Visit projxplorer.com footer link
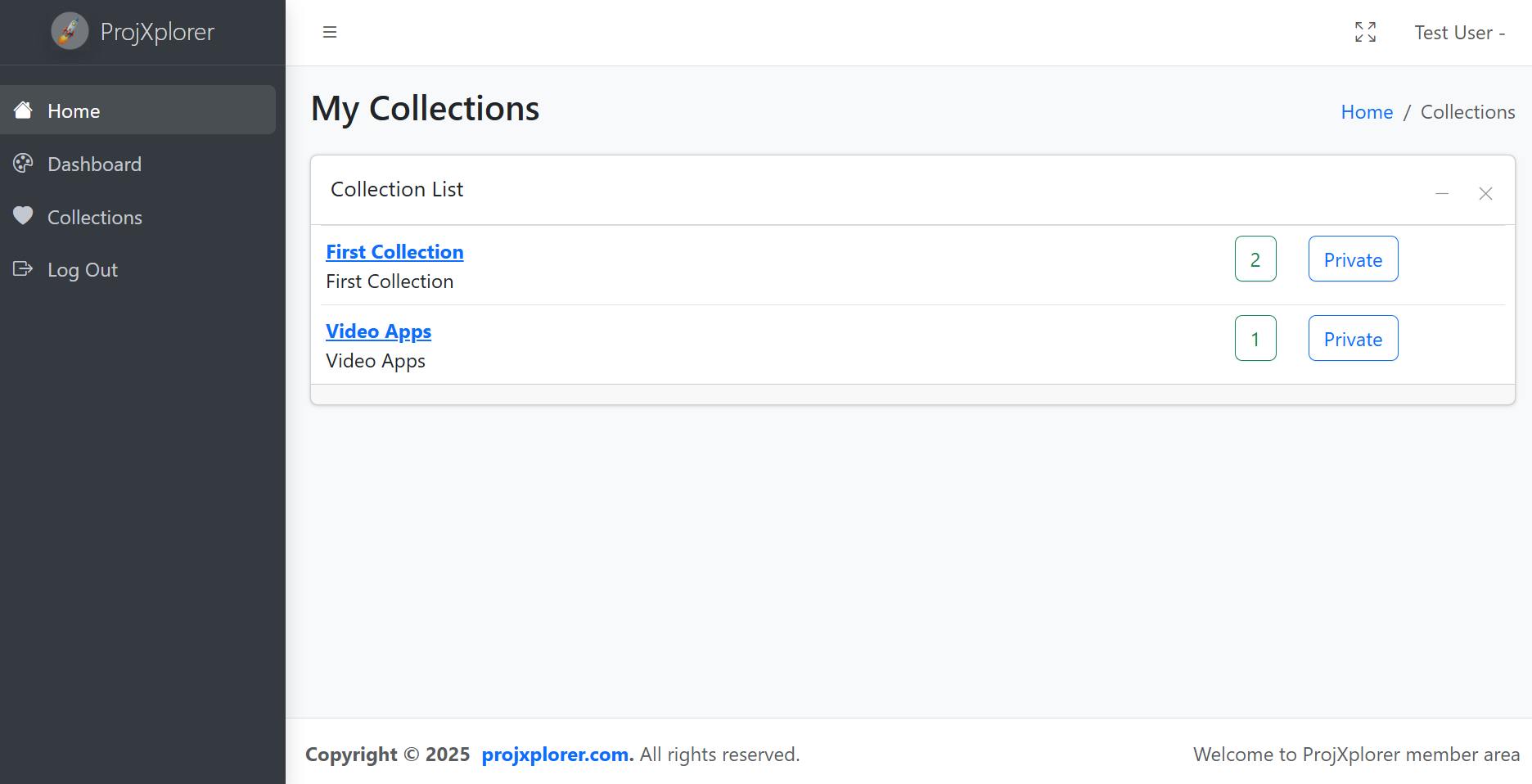 [x=557, y=755]
